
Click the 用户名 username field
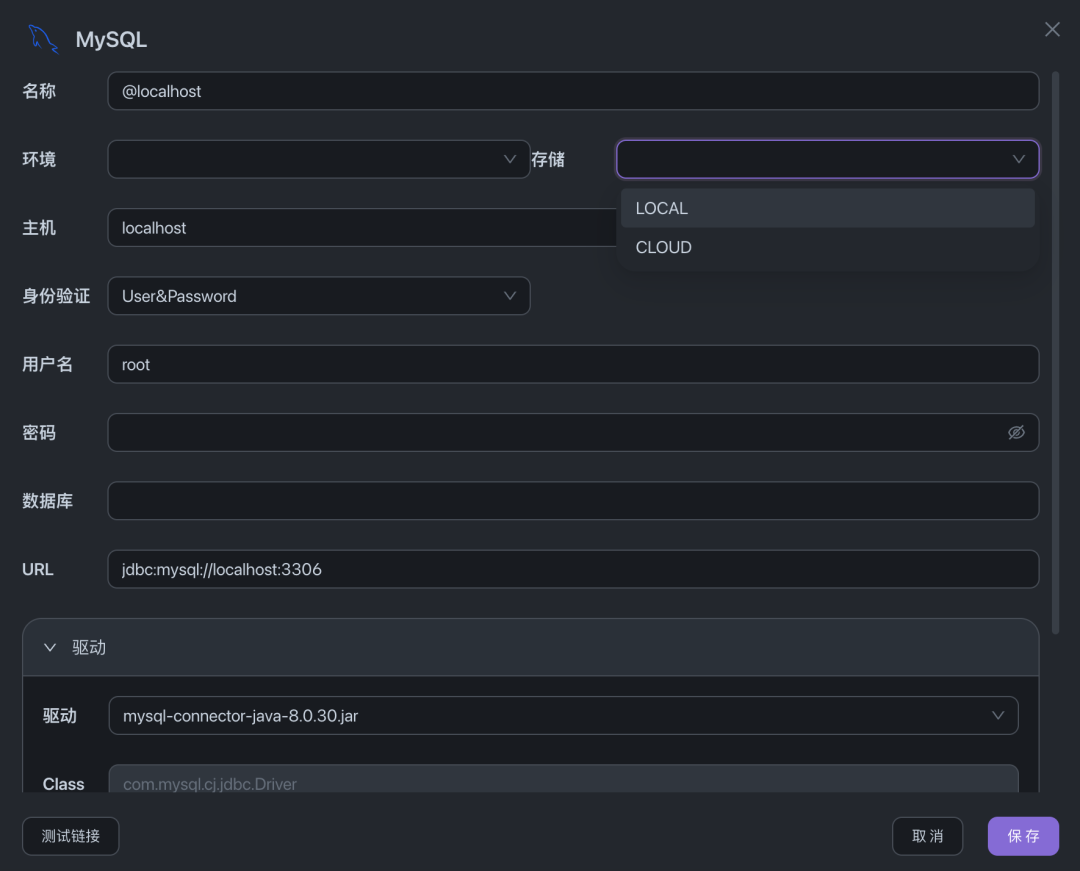coord(572,365)
